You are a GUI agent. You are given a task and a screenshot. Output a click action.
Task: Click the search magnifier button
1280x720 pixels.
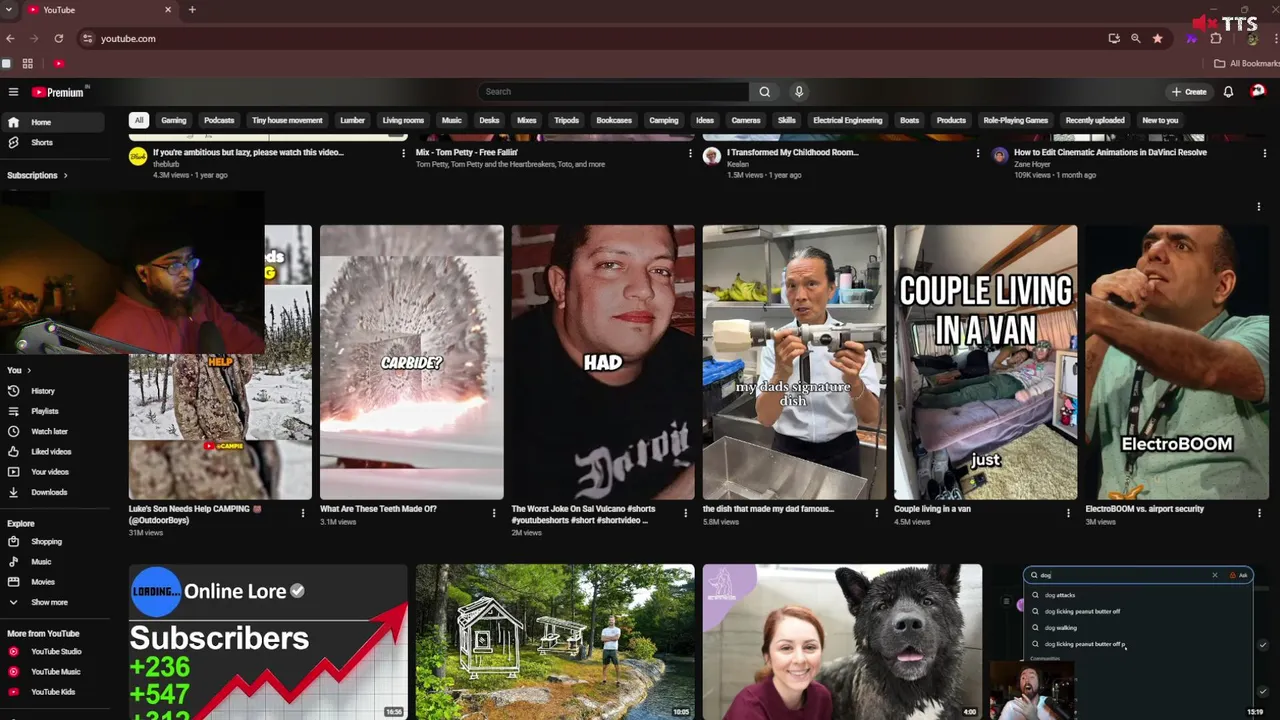click(x=764, y=92)
